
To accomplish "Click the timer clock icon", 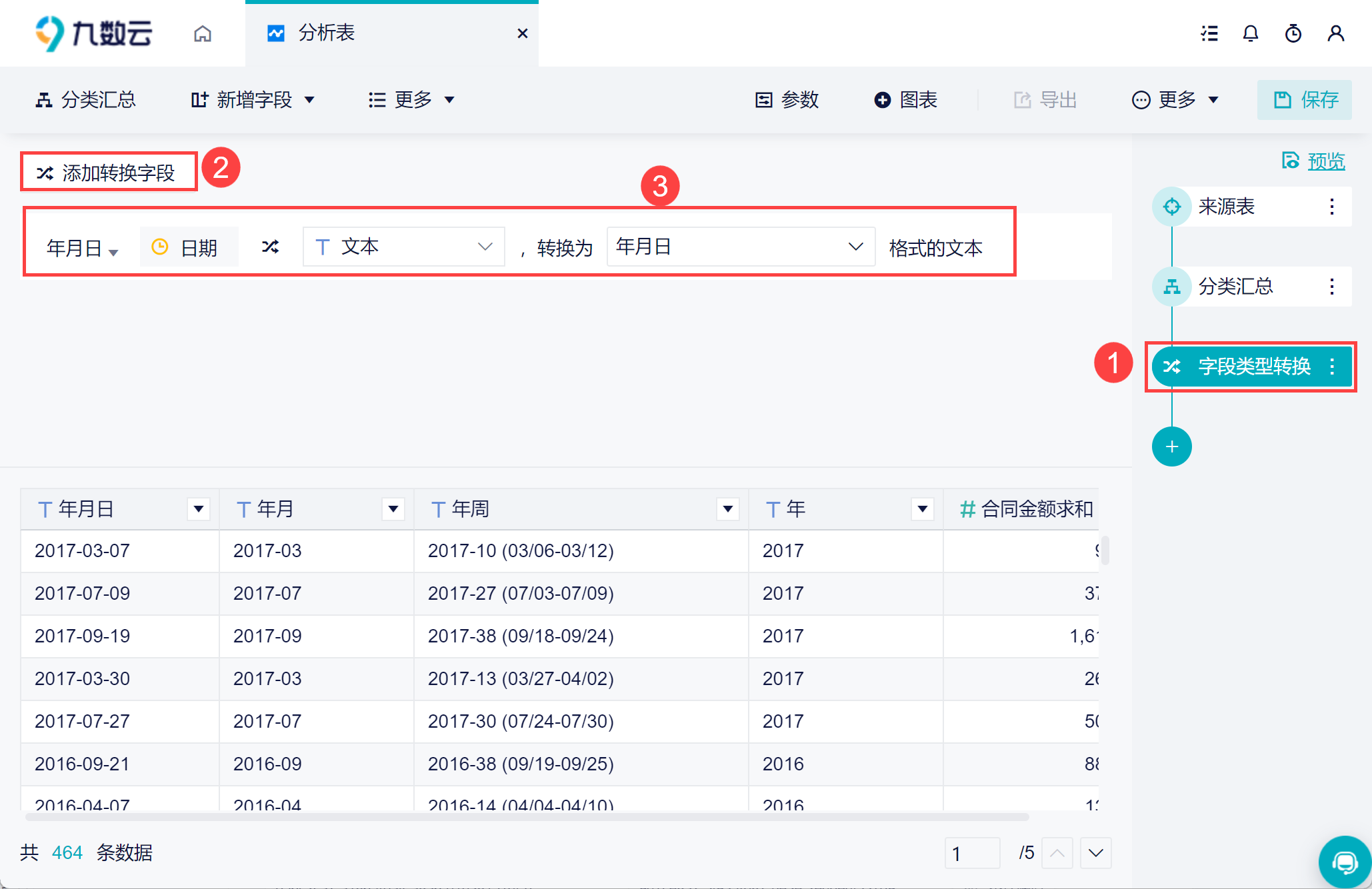I will pos(1293,33).
